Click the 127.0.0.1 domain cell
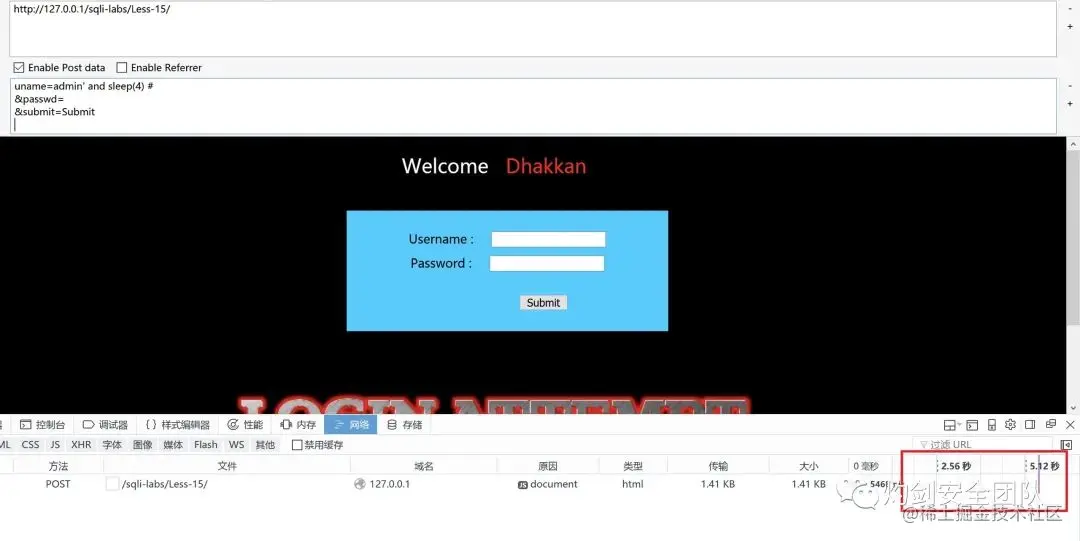This screenshot has width=1080, height=541. pyautogui.click(x=389, y=484)
